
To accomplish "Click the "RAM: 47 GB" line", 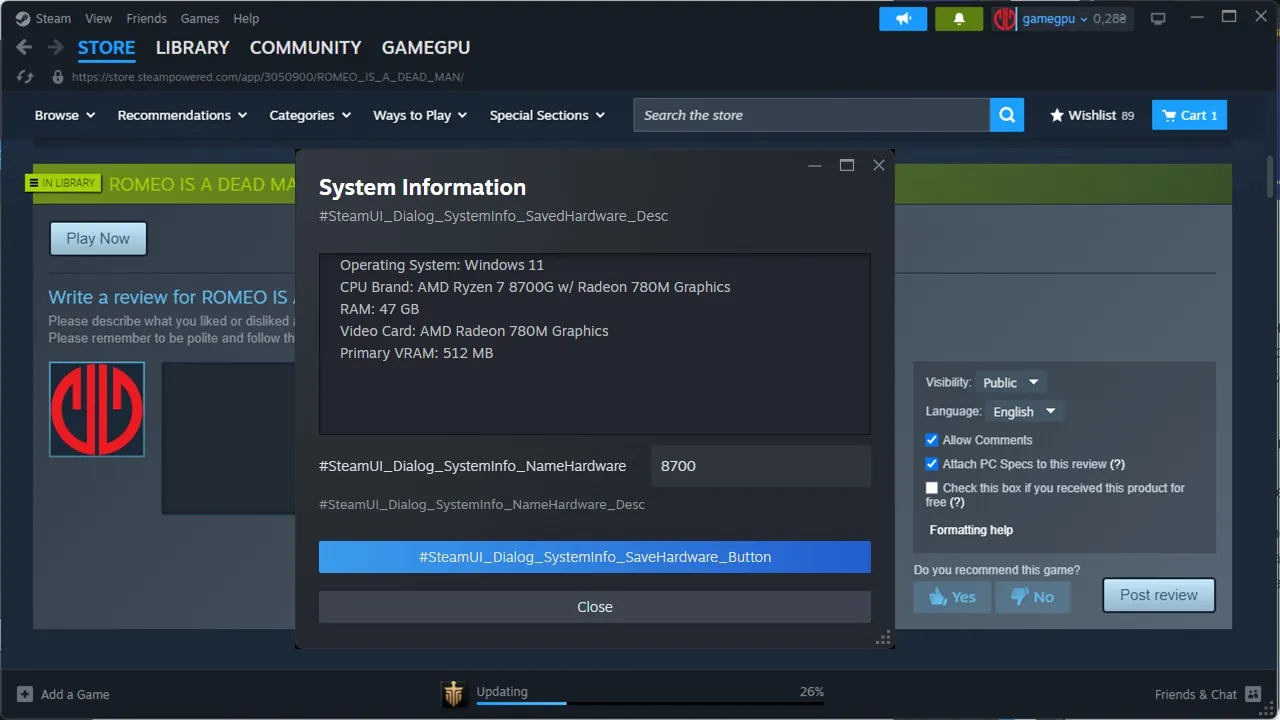I will (379, 309).
